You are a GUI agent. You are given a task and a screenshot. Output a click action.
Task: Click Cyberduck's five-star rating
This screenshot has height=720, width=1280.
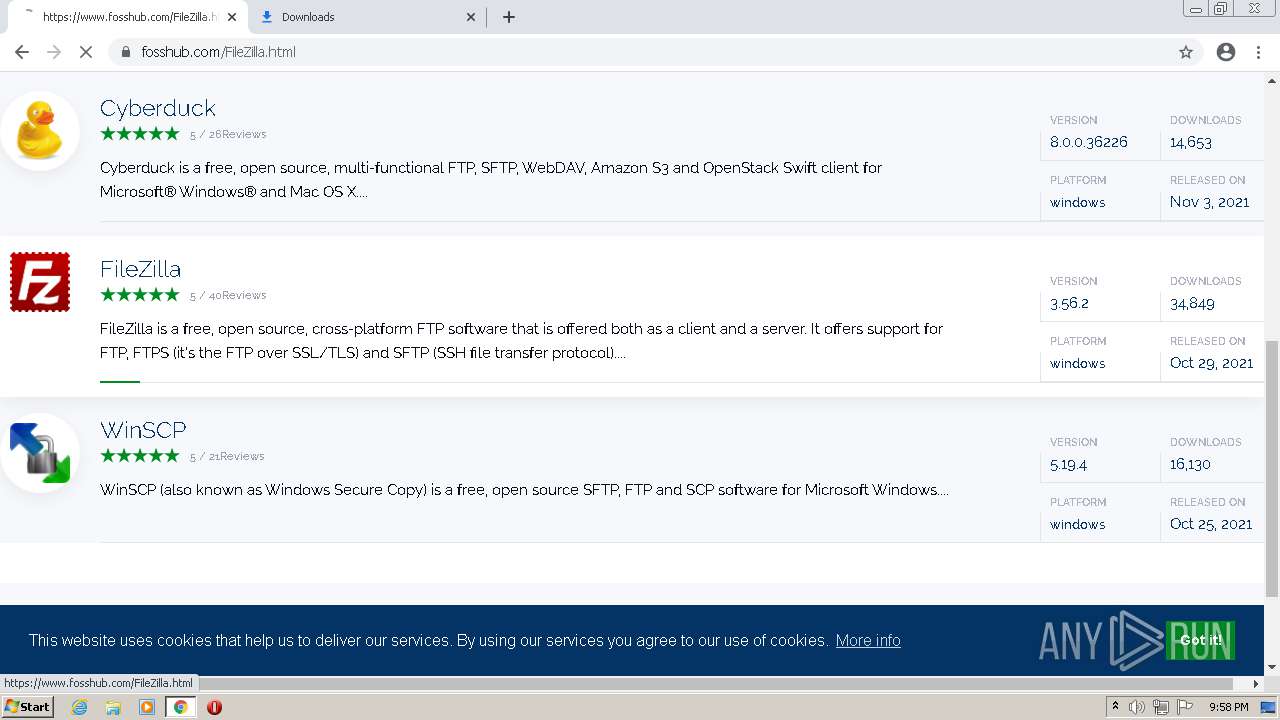click(x=140, y=134)
